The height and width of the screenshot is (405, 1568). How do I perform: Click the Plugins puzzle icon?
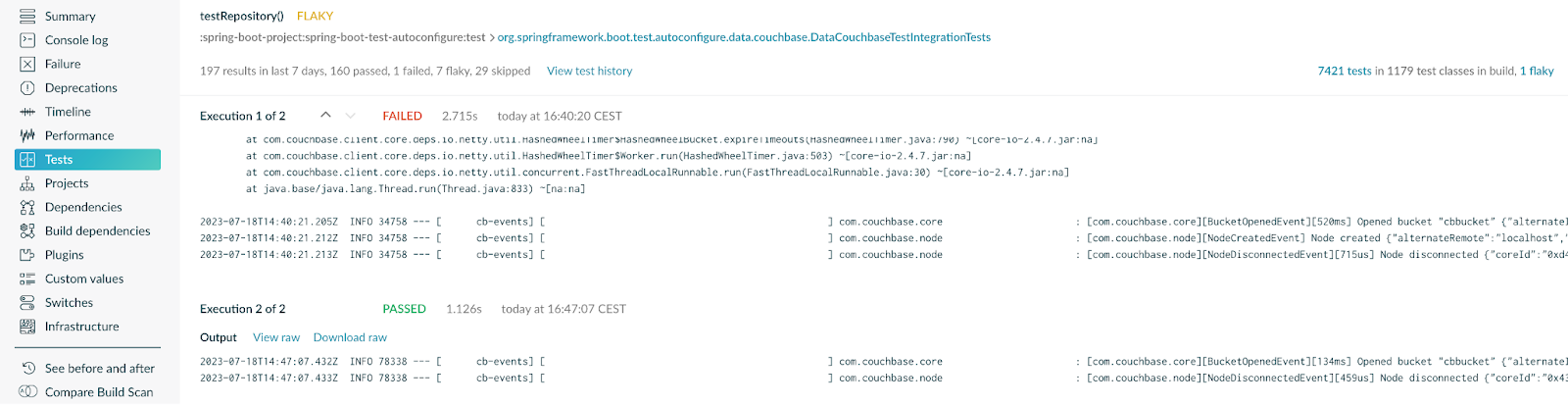[27, 255]
